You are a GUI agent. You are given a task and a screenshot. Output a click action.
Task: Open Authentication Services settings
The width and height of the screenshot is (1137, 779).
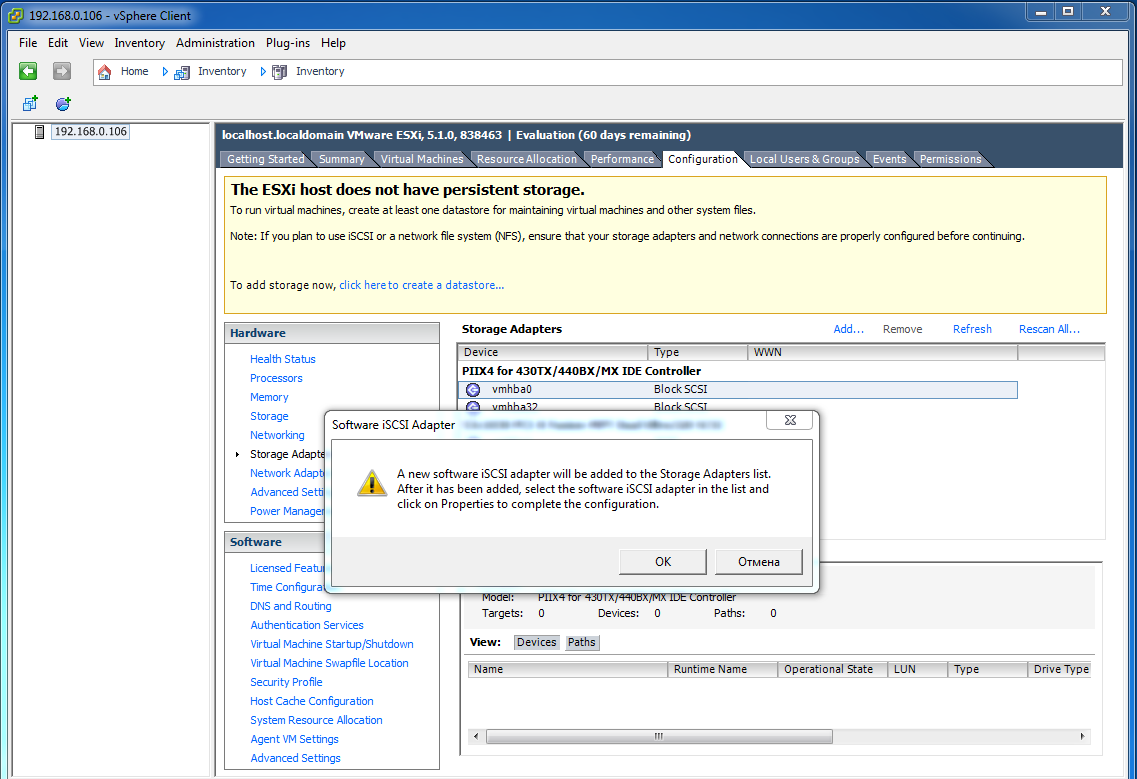click(307, 625)
